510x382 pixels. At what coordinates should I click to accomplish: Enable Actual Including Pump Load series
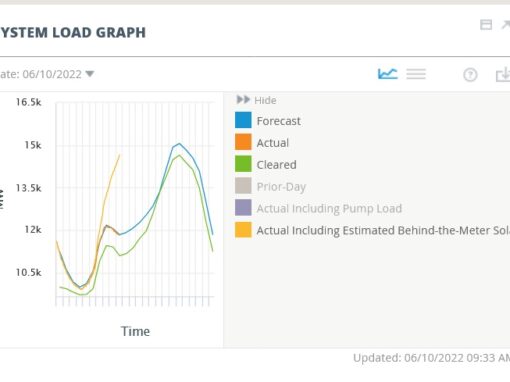coord(329,208)
